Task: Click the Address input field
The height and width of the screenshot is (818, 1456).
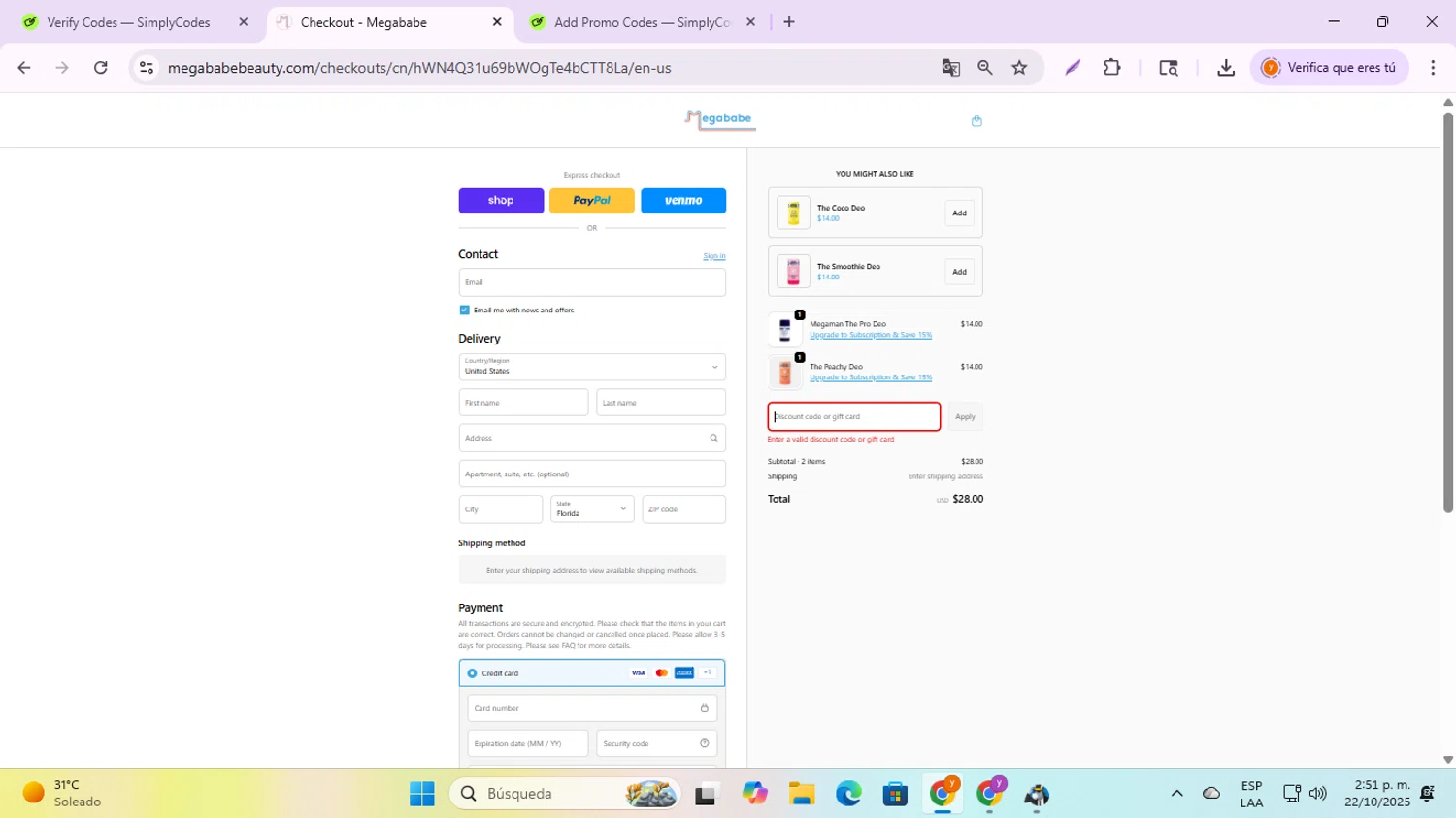Action: click(592, 438)
